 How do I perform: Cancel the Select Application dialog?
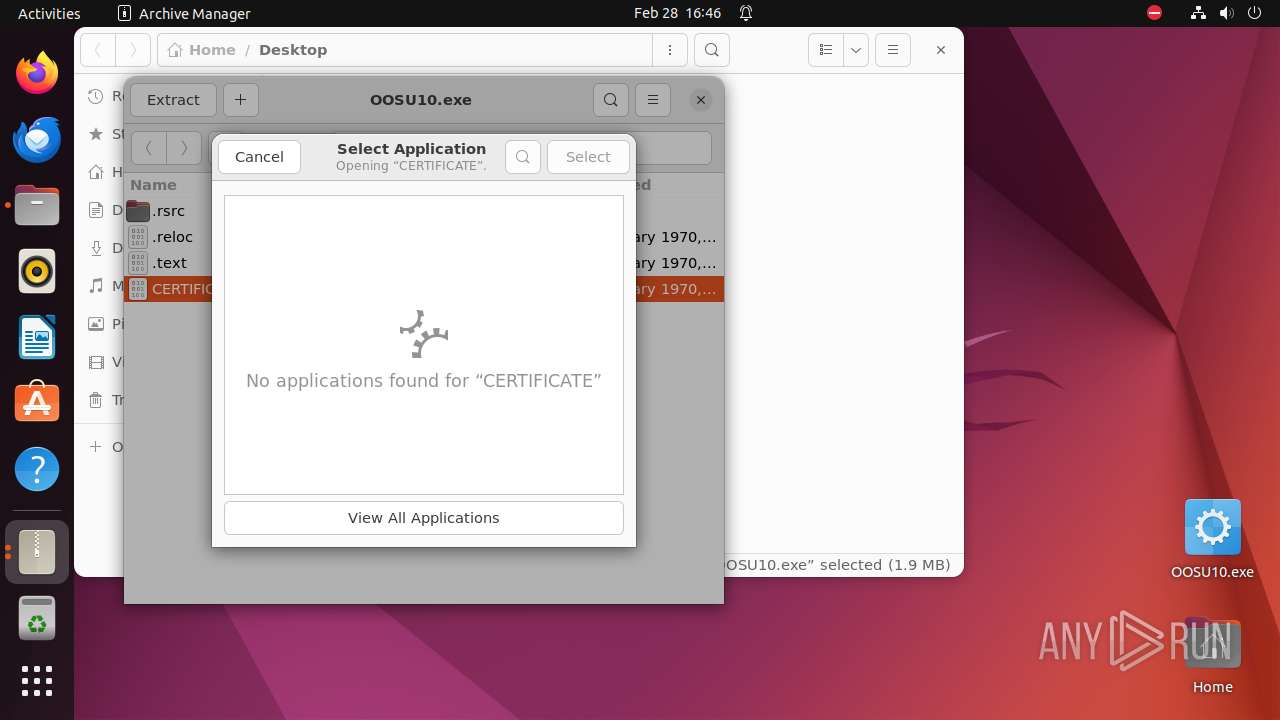click(259, 157)
